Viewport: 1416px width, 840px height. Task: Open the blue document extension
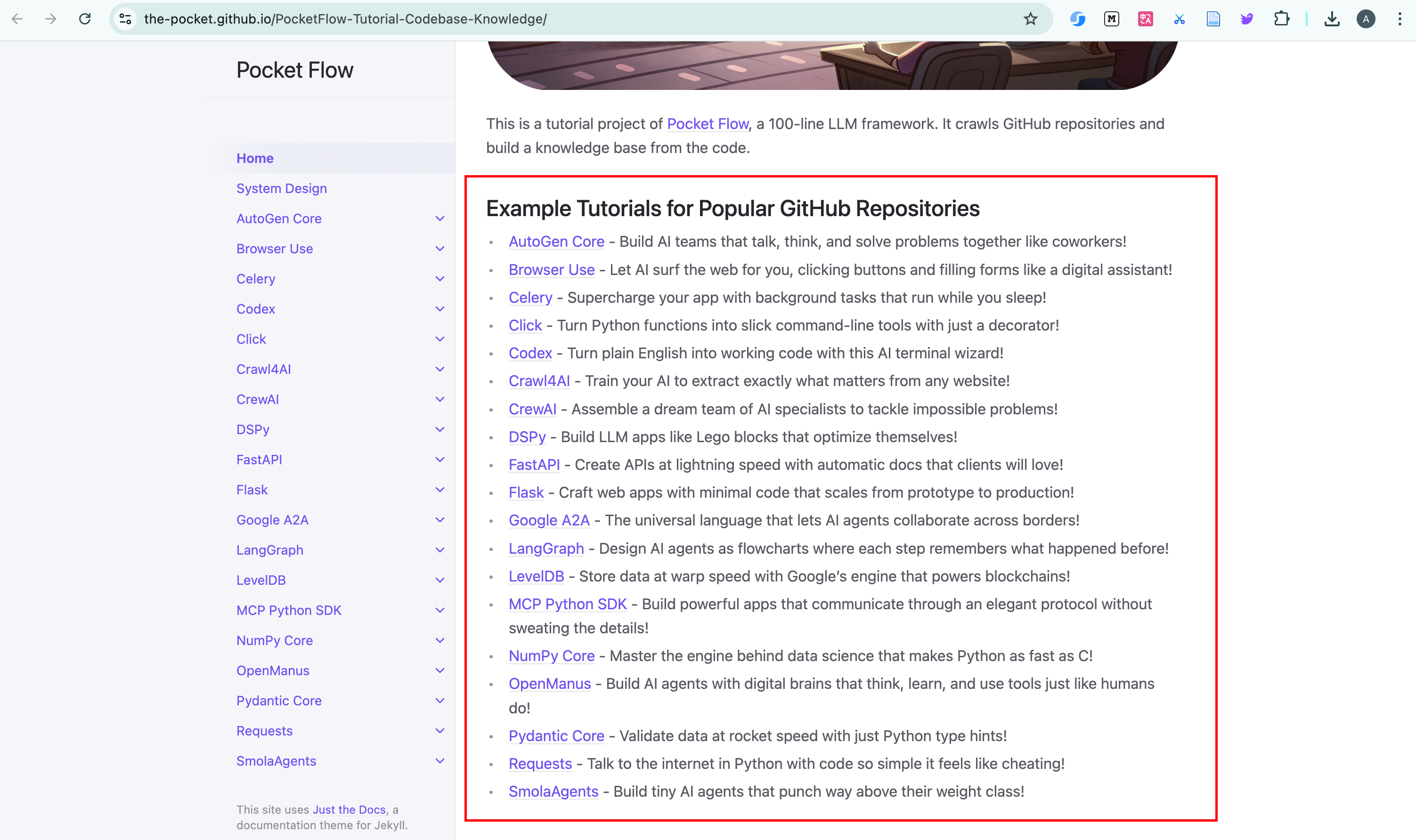pos(1213,19)
